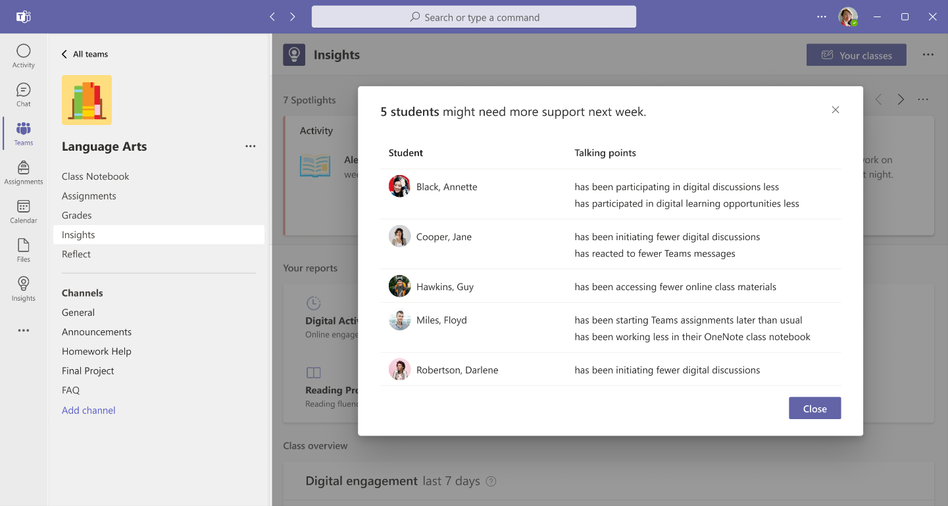Open the Activity feed in sidebar
This screenshot has width=948, height=506.
pos(24,56)
